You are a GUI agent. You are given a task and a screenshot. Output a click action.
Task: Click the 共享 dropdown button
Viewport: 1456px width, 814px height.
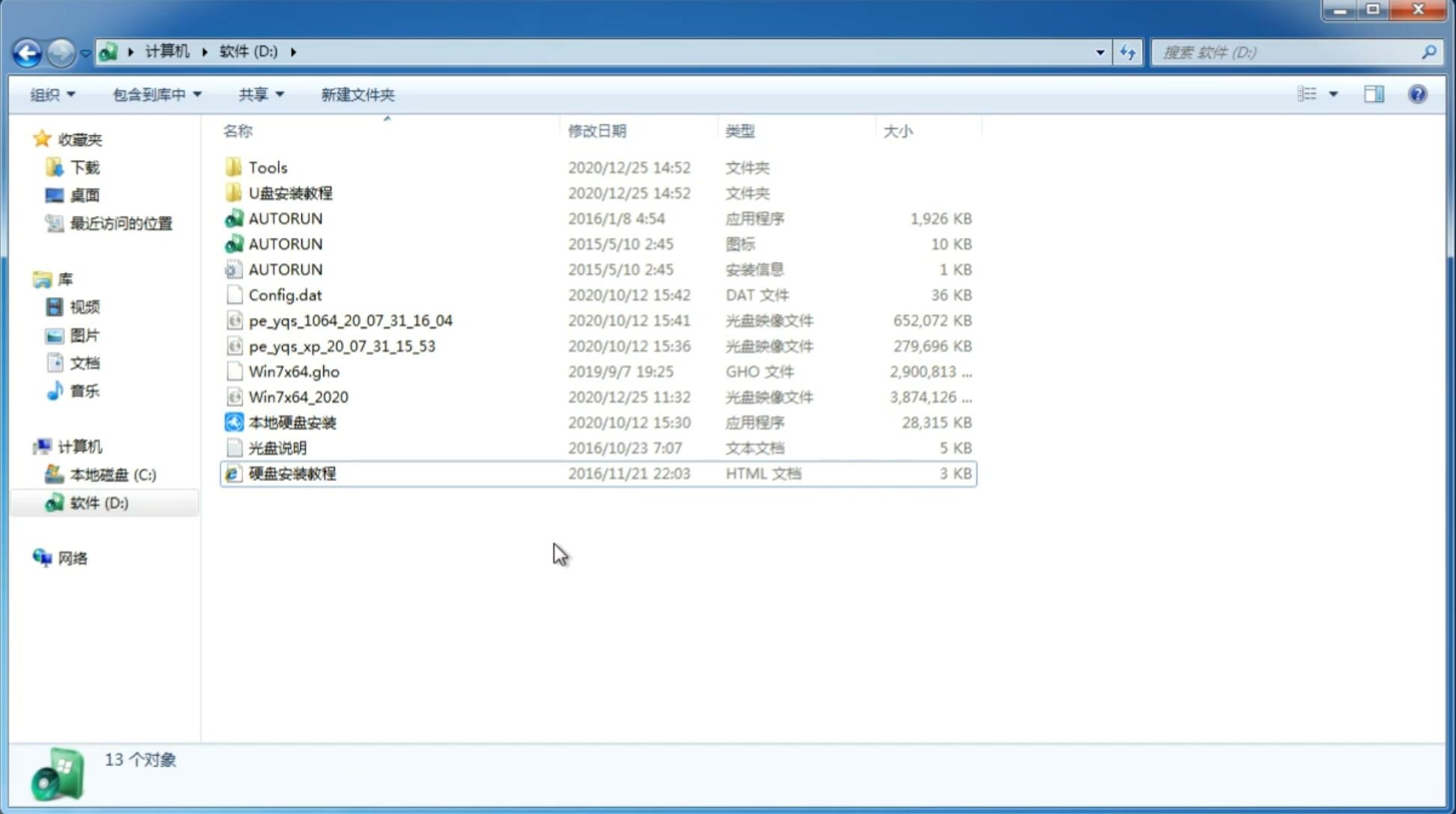click(x=260, y=94)
